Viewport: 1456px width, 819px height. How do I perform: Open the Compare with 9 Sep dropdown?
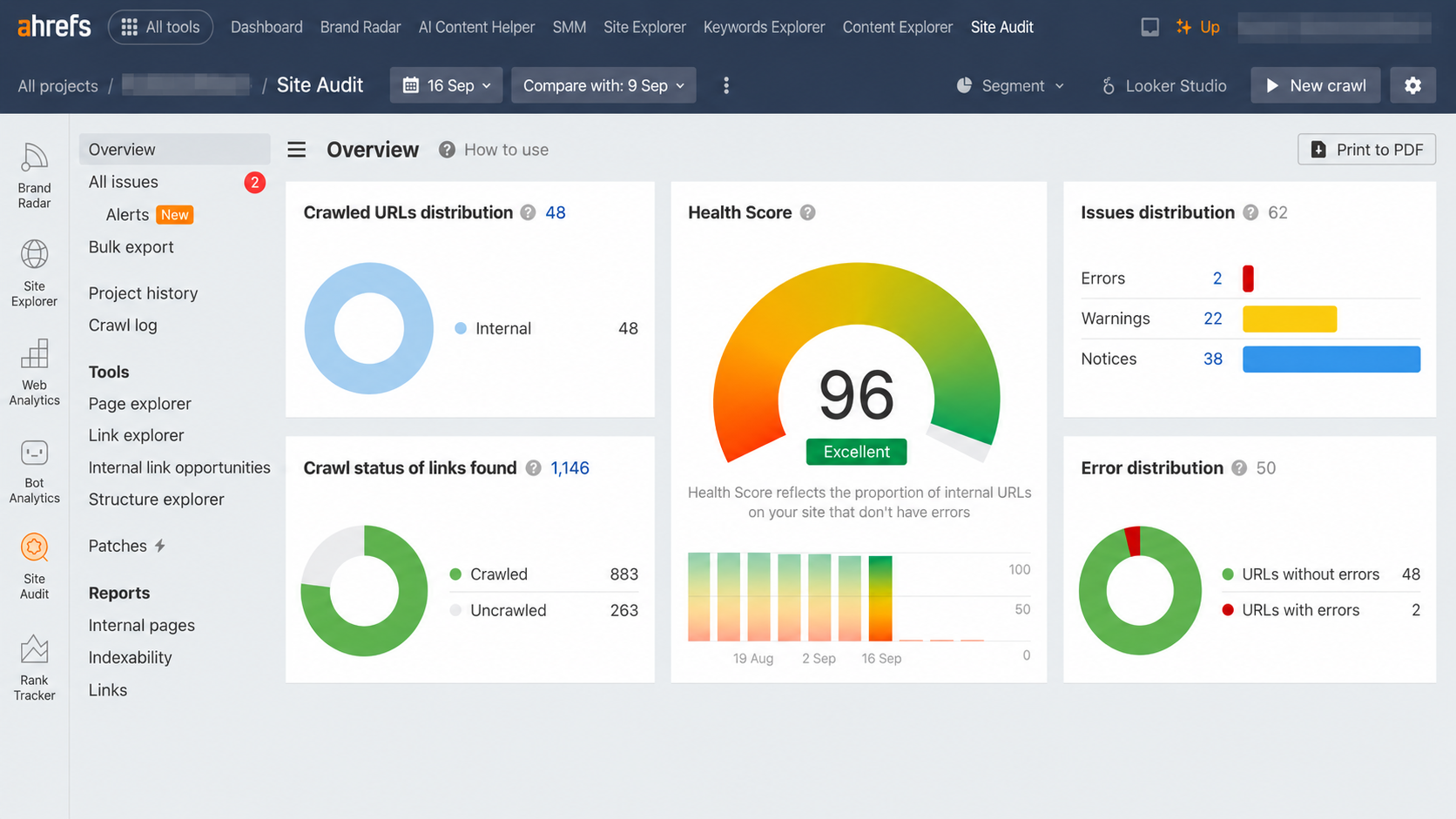[x=603, y=85]
